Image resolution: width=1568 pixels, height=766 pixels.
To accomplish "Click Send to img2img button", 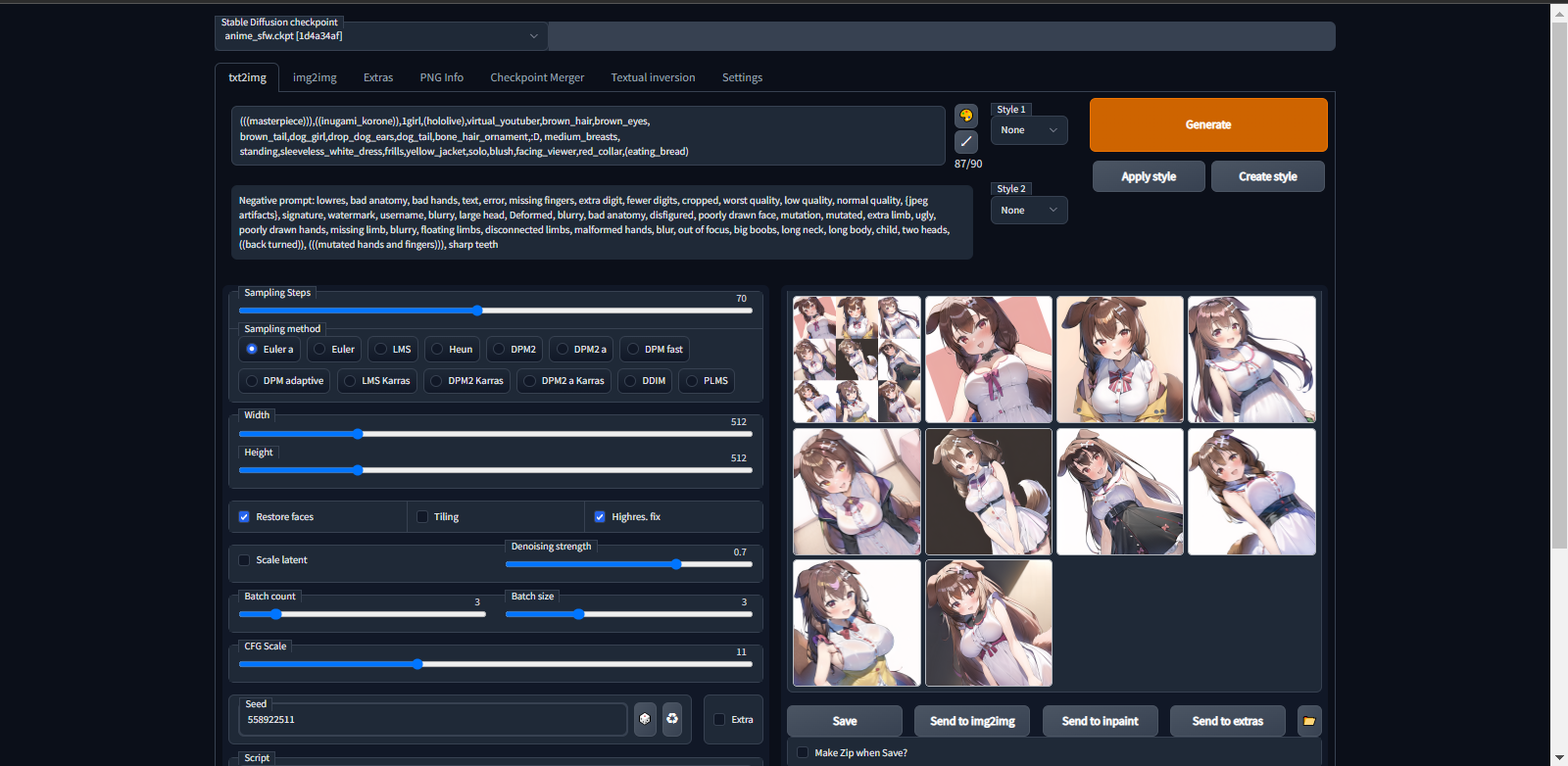I will (x=972, y=721).
